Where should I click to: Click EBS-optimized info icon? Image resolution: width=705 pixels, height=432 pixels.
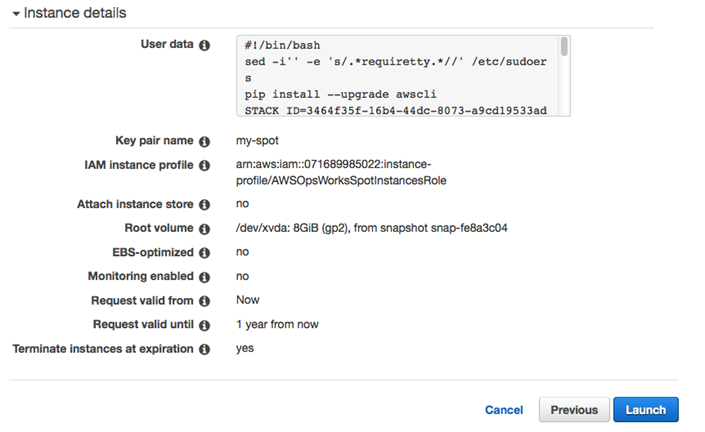[x=204, y=253]
